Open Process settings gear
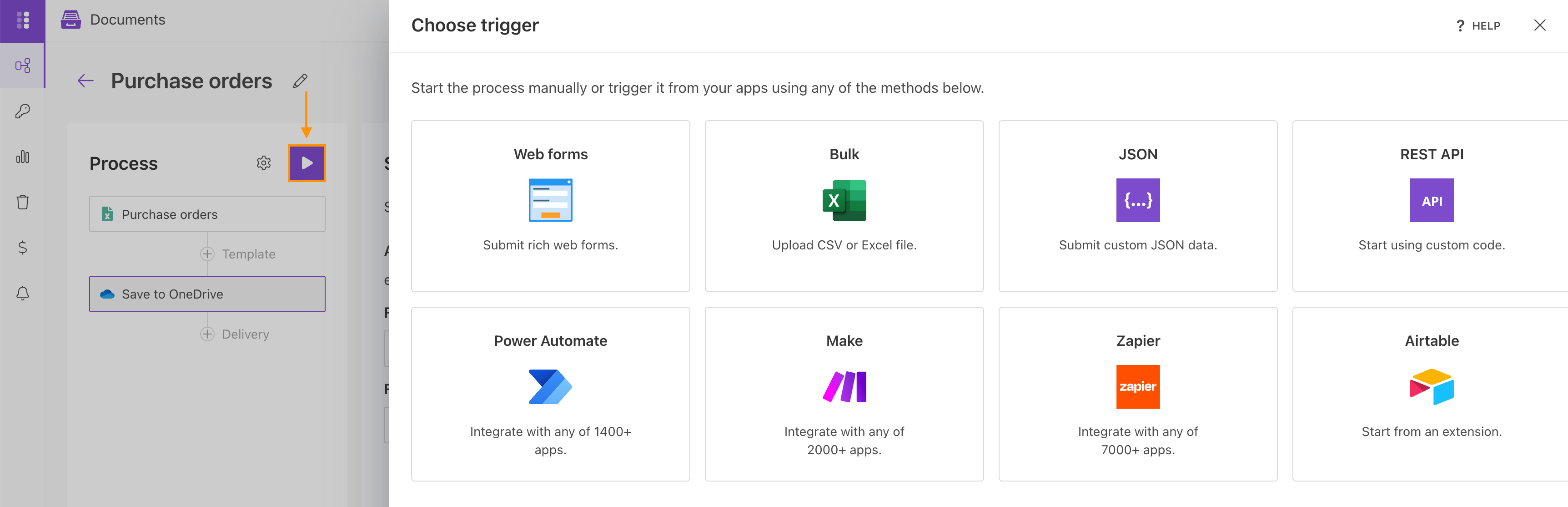Image resolution: width=1568 pixels, height=507 pixels. [x=264, y=162]
